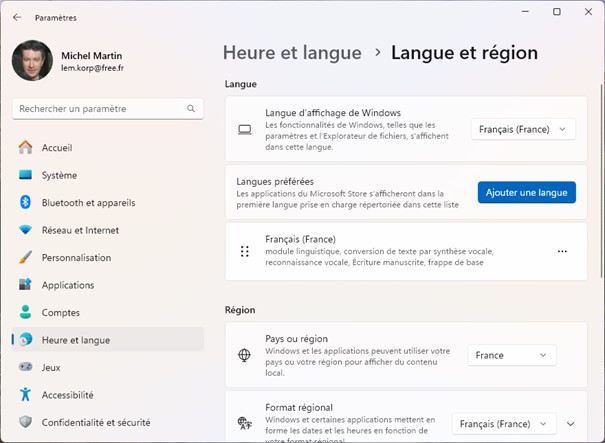The height and width of the screenshot is (443, 605).
Task: Open the Jeux settings section
Action: (51, 367)
